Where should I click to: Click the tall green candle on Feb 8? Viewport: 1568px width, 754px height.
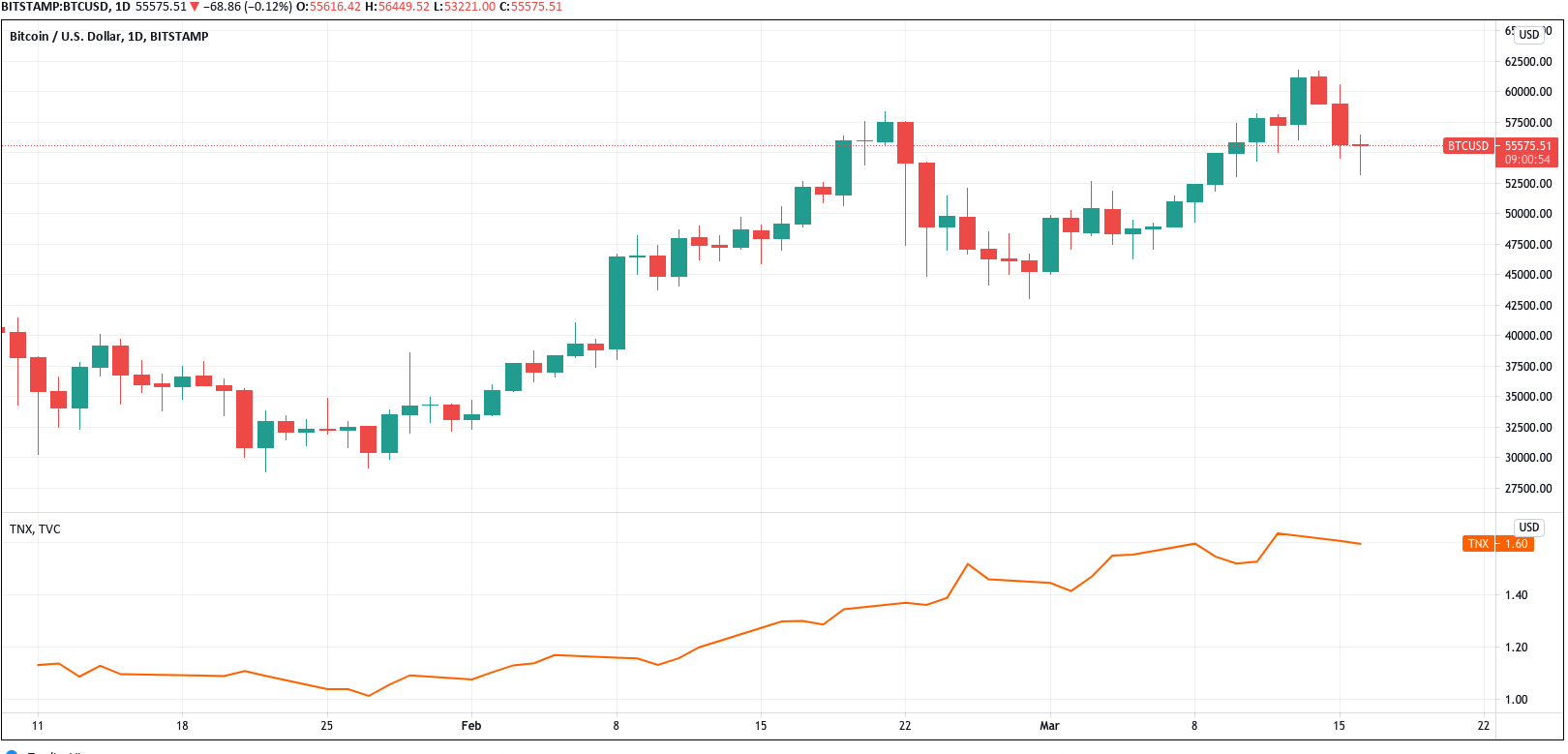click(x=617, y=303)
